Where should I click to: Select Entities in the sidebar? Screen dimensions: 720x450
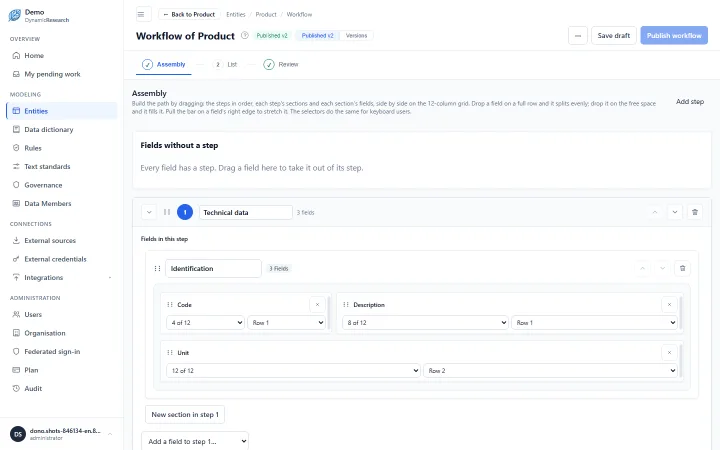pos(62,111)
